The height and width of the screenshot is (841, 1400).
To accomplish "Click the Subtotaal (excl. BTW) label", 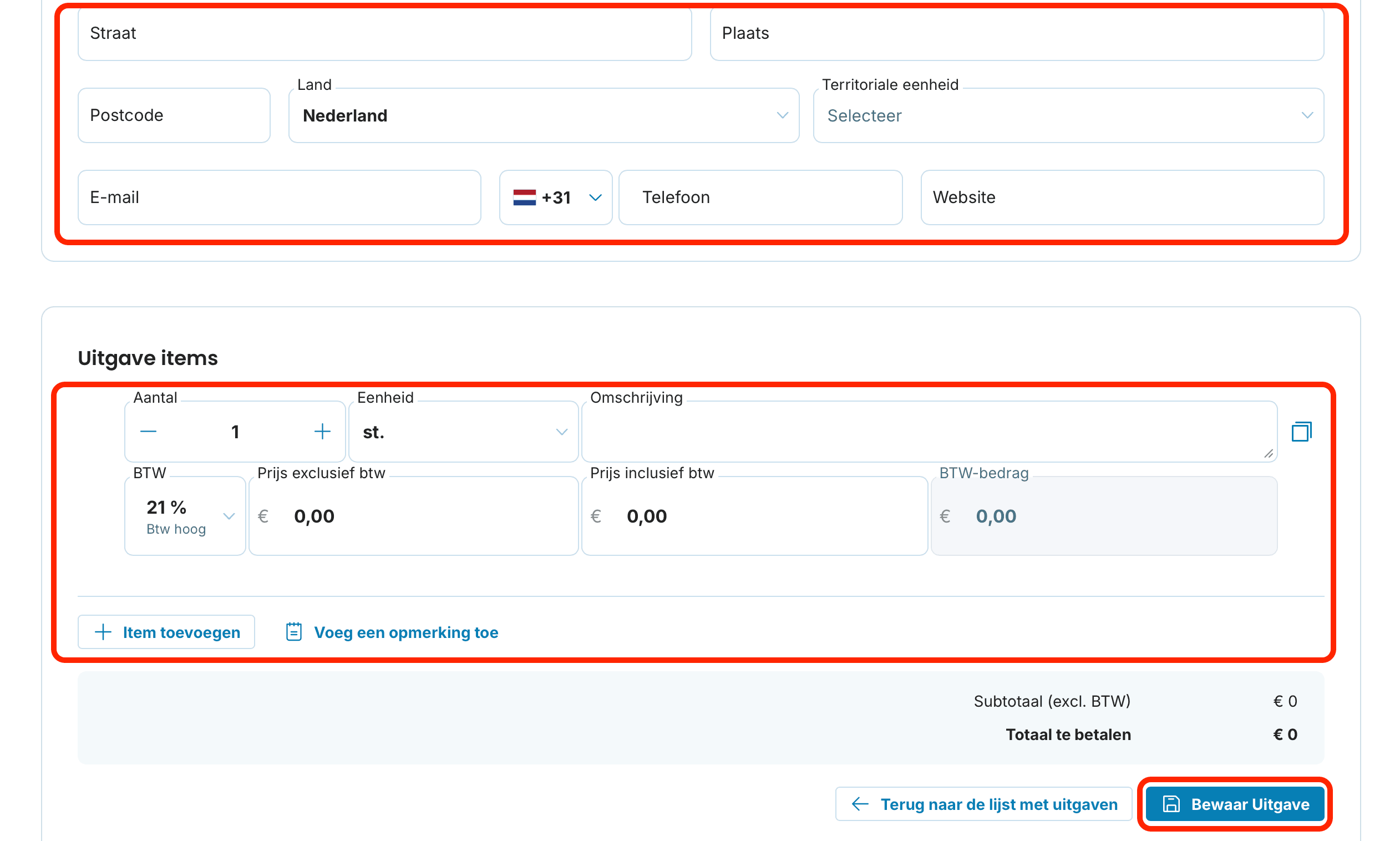I will click(1052, 701).
